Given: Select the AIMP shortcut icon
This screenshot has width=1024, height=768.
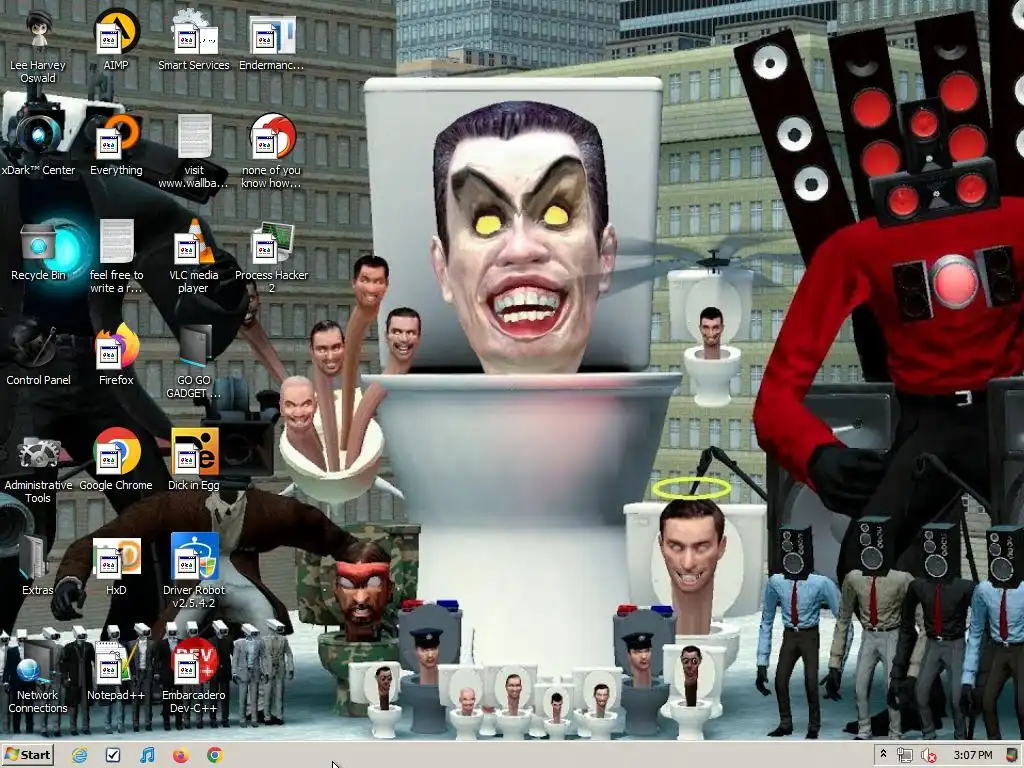Looking at the screenshot, I should tap(116, 40).
